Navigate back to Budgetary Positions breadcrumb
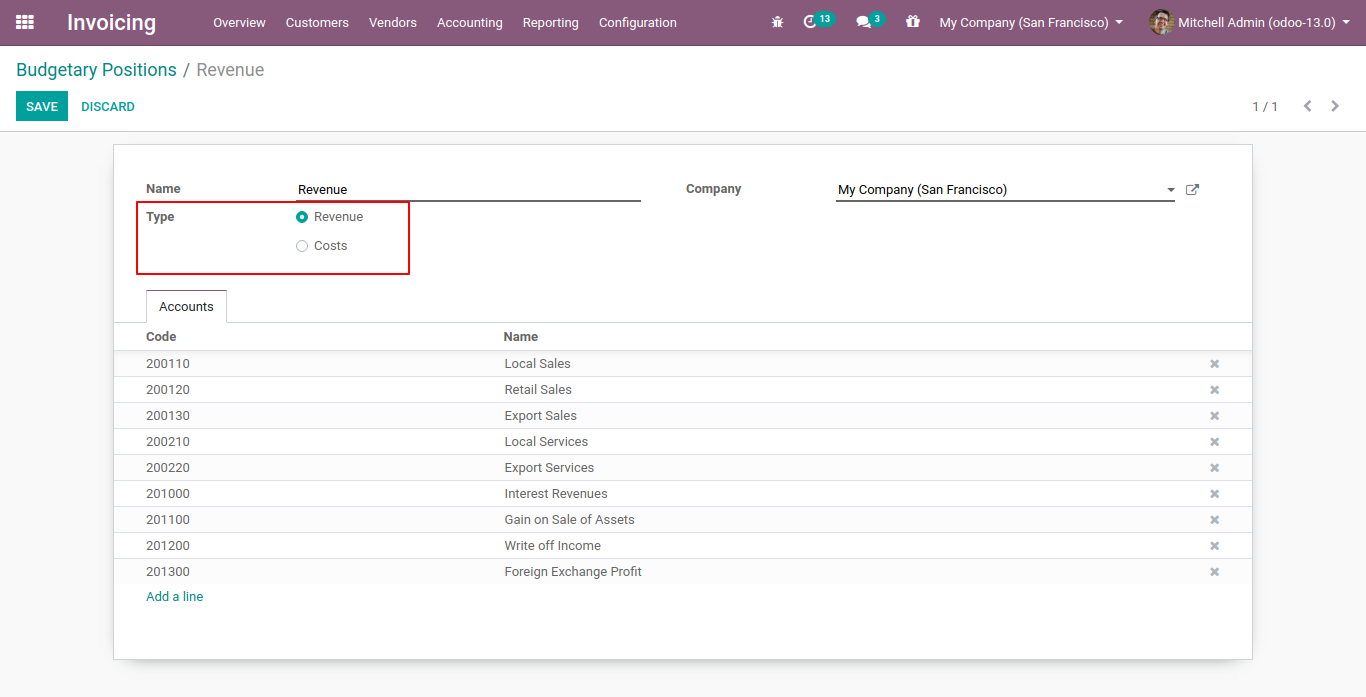The image size is (1366, 697). point(96,70)
